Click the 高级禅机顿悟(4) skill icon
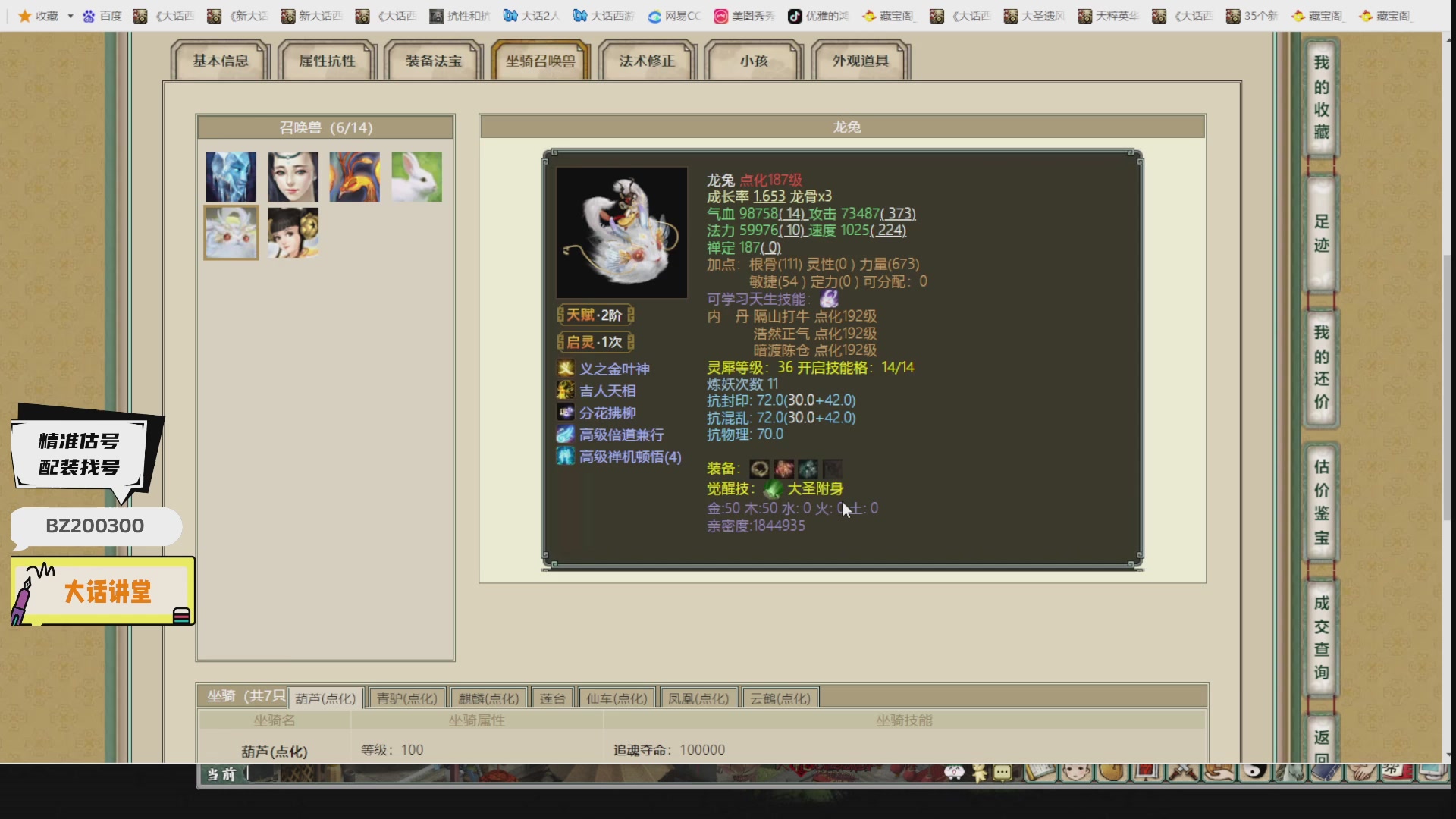Image resolution: width=1456 pixels, height=819 pixels. pos(566,457)
